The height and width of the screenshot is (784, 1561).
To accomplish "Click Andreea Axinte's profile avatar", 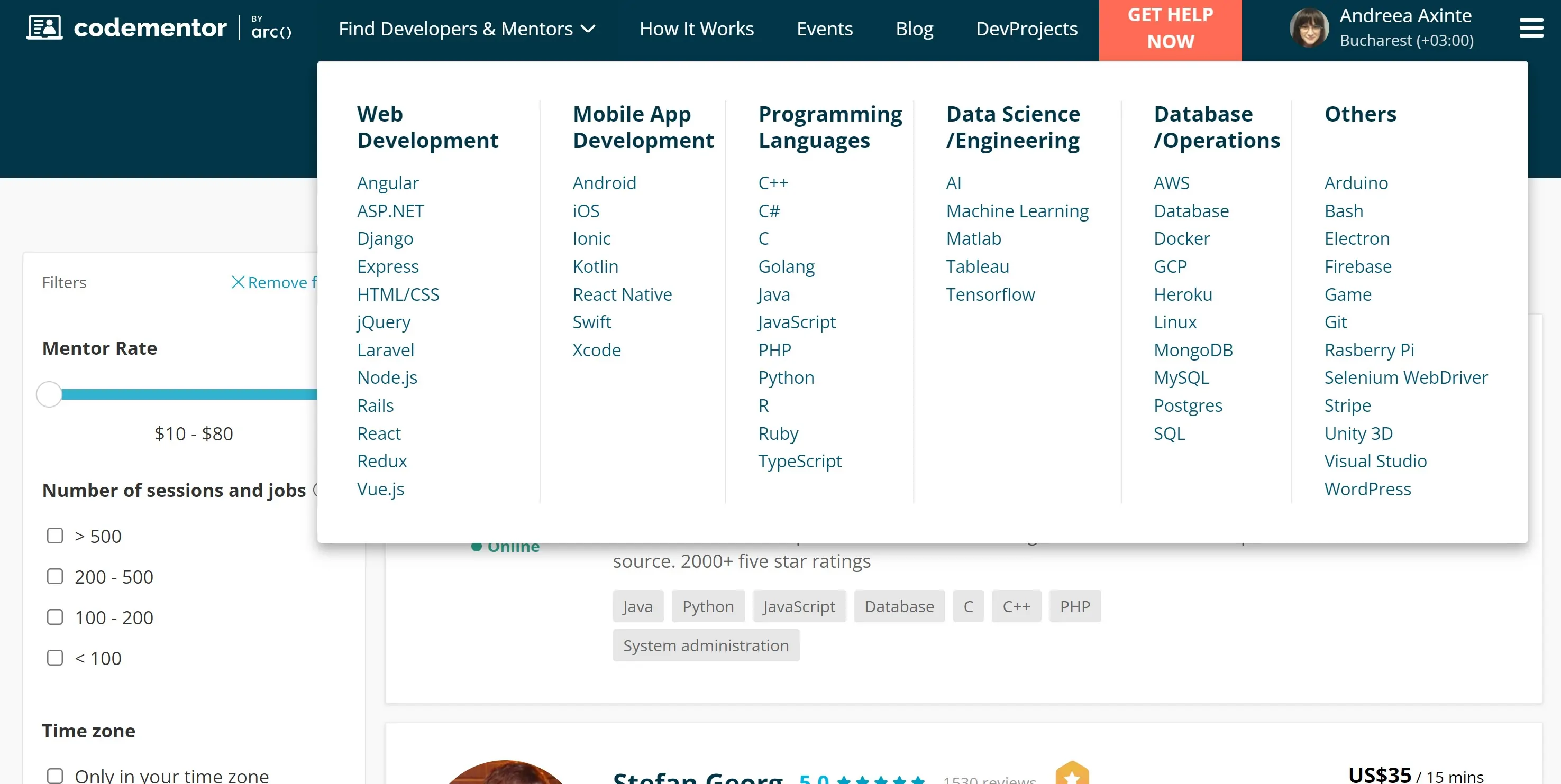I will (x=1309, y=28).
